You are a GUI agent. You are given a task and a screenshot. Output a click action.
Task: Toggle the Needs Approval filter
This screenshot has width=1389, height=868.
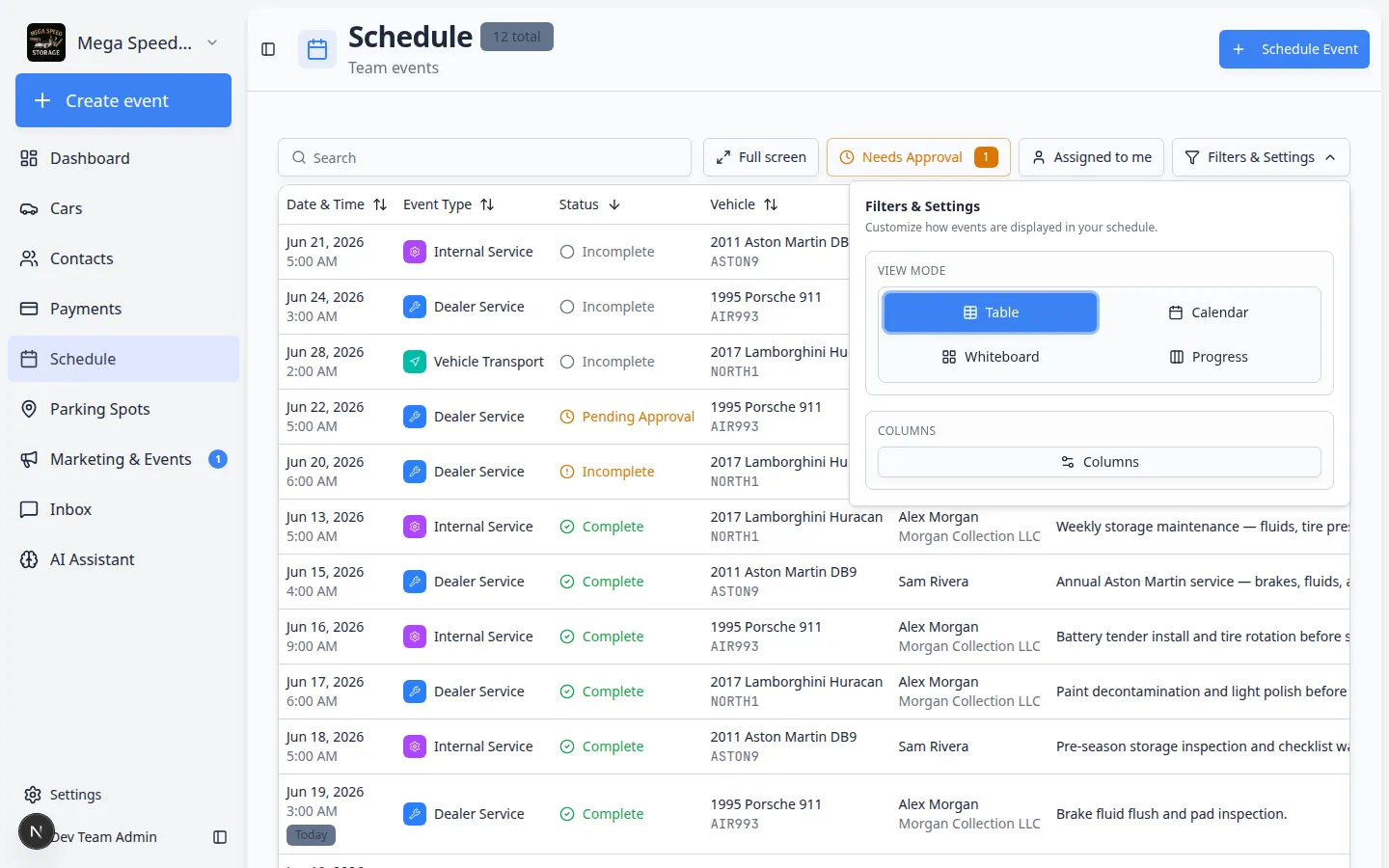point(918,157)
